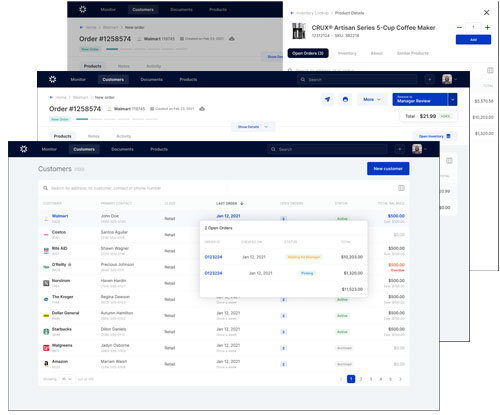Click Dollar General open orders badge
Viewport: 500px width, 415px height.
(x=283, y=316)
